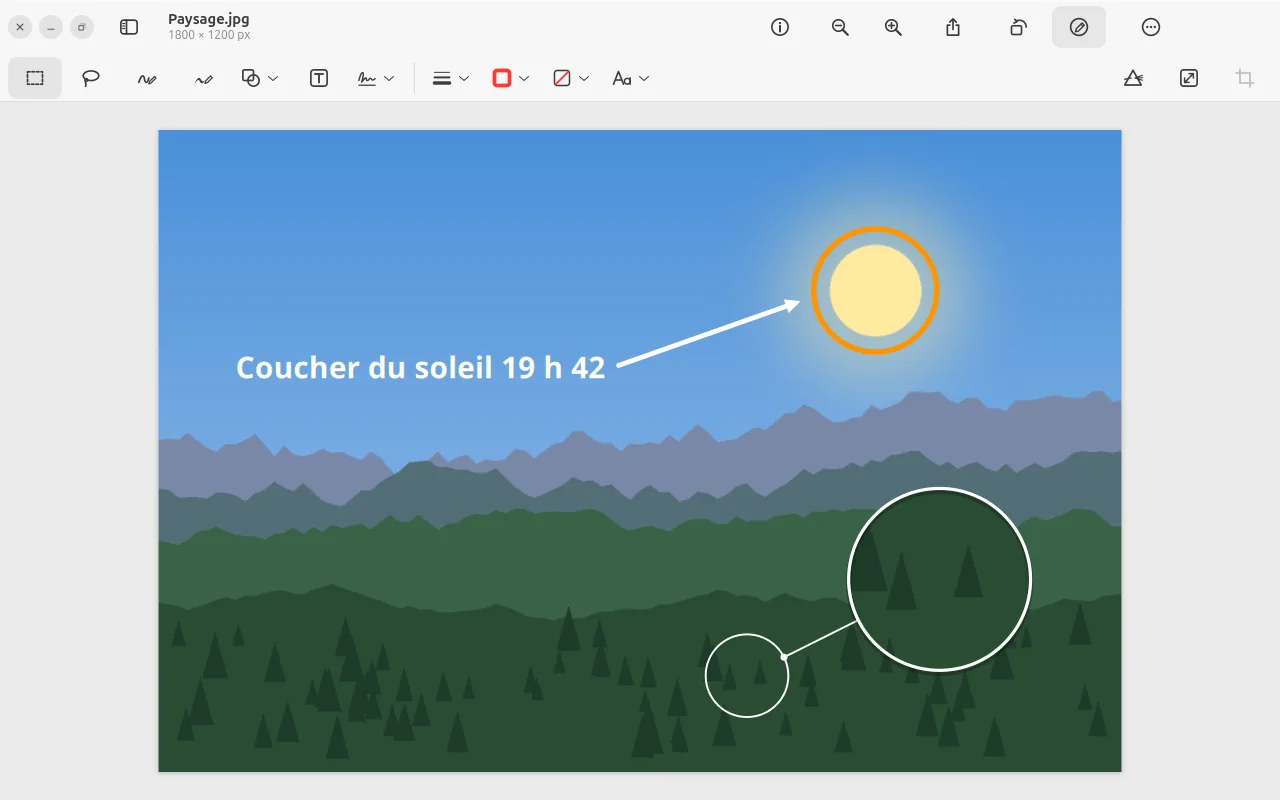The image size is (1280, 800).
Task: Open the fill color picker
Action: (562, 78)
